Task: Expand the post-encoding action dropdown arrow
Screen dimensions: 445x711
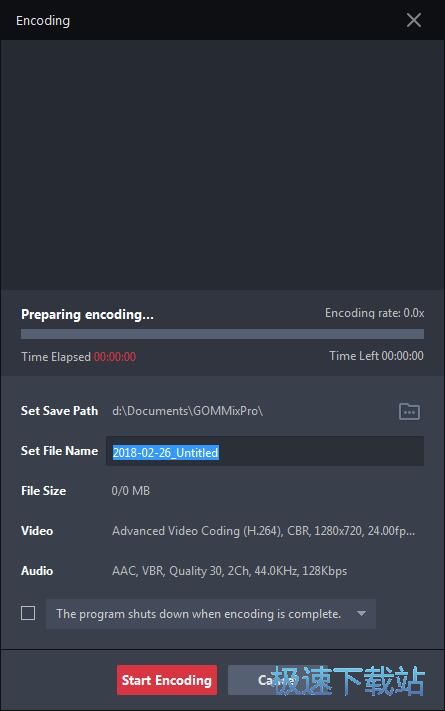Action: (361, 614)
